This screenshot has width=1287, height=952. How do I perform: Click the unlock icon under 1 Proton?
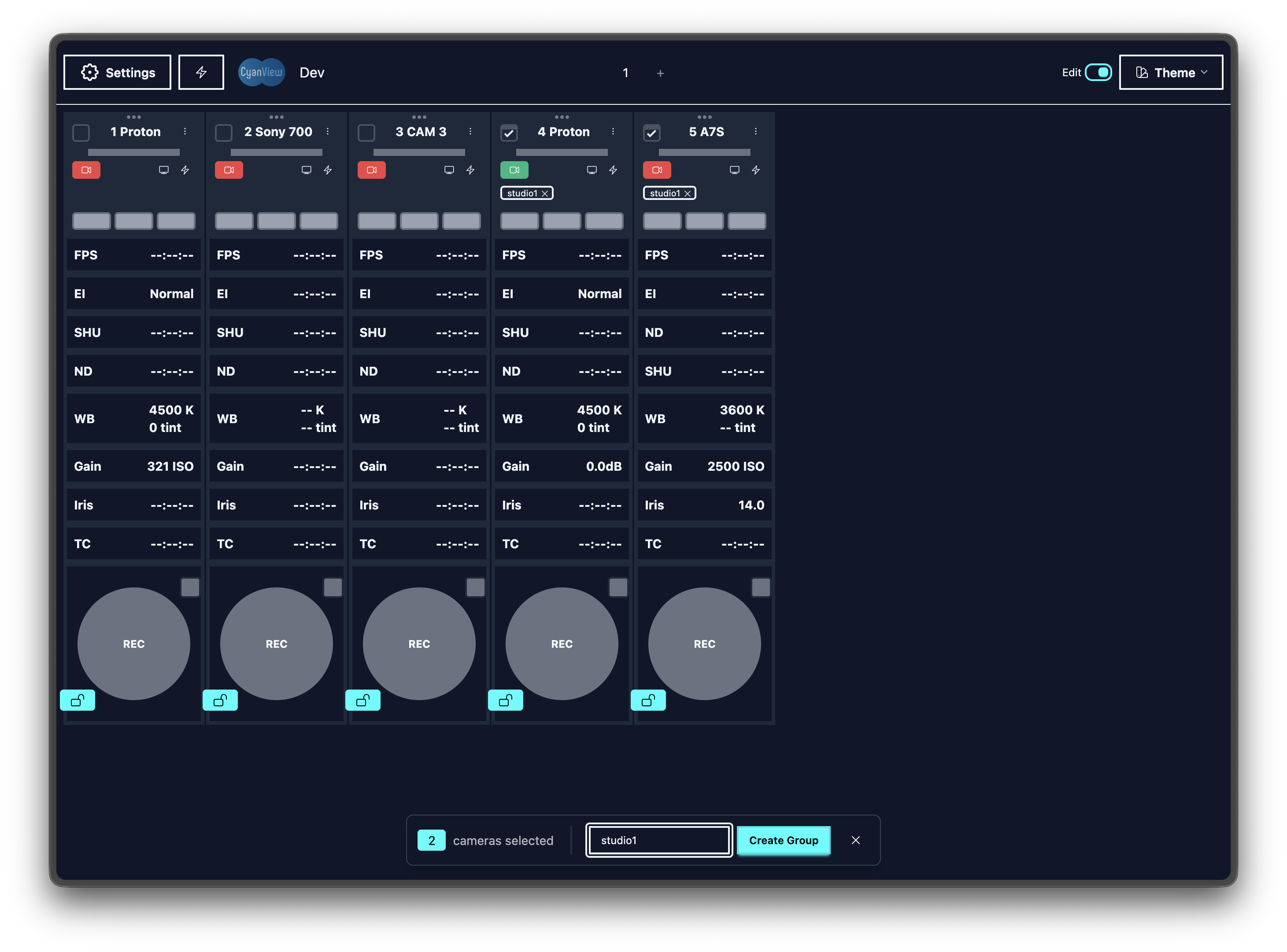(x=77, y=700)
